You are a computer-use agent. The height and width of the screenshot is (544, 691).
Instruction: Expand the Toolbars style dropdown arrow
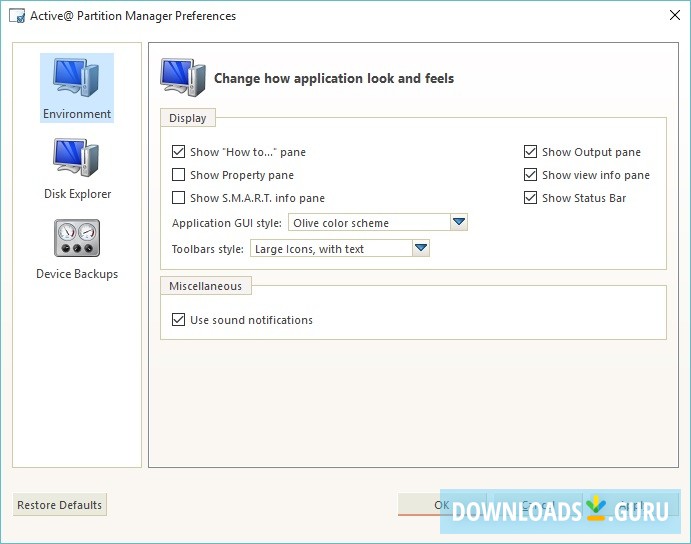tap(421, 248)
